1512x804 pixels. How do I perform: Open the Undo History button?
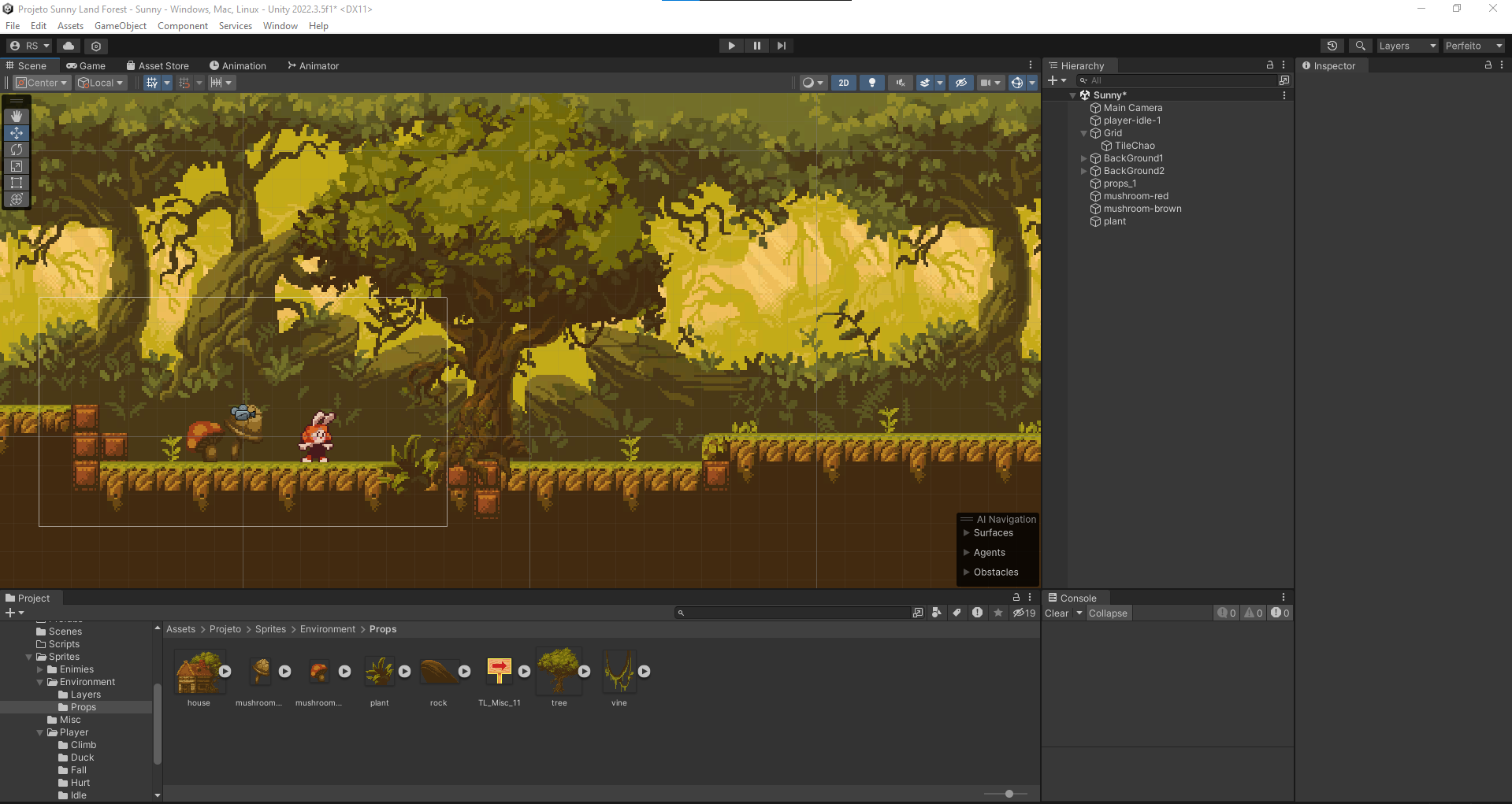[x=1332, y=46]
